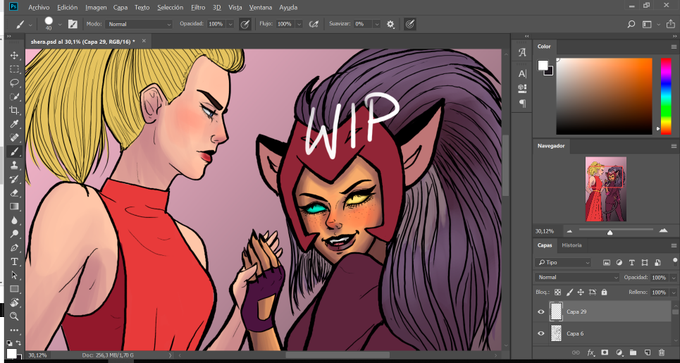Click the Search magnifier in the top right

631,24
